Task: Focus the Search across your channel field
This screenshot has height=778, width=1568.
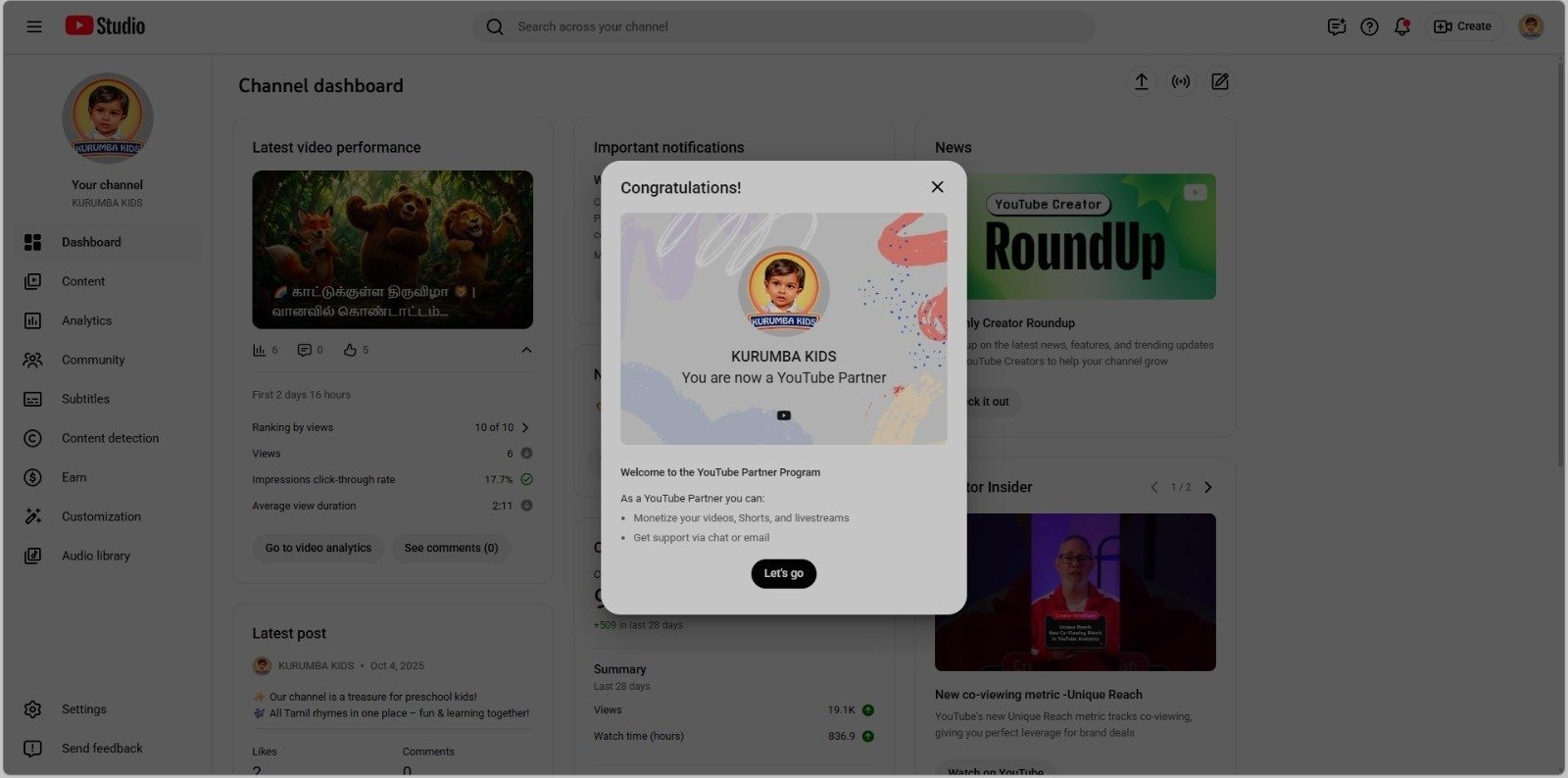Action: click(784, 26)
